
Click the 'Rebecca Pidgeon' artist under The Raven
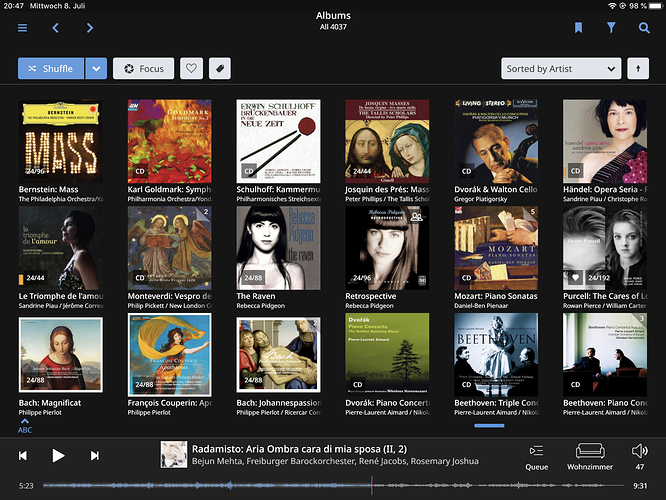tap(261, 306)
